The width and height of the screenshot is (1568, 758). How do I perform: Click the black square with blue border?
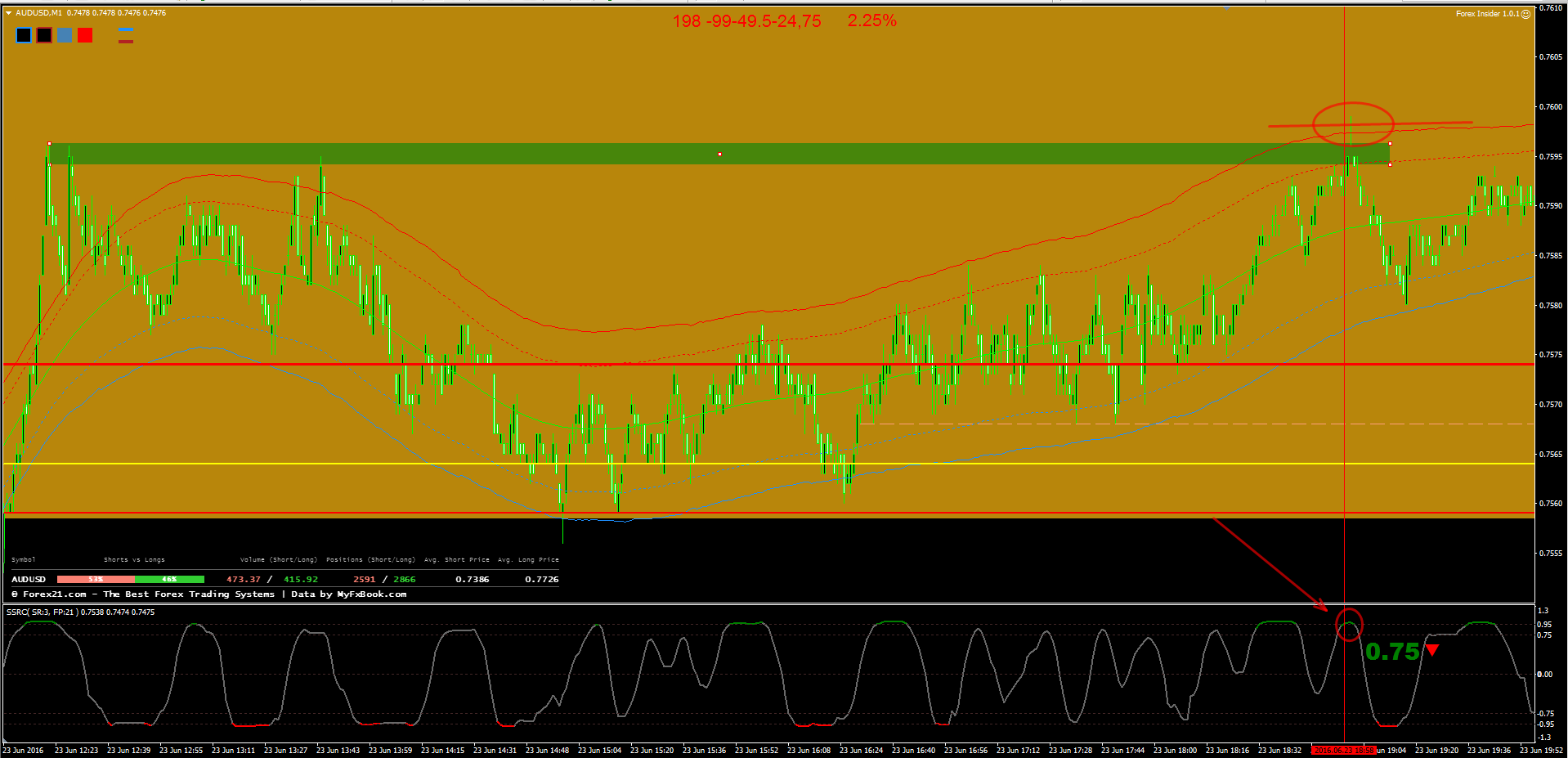click(24, 35)
